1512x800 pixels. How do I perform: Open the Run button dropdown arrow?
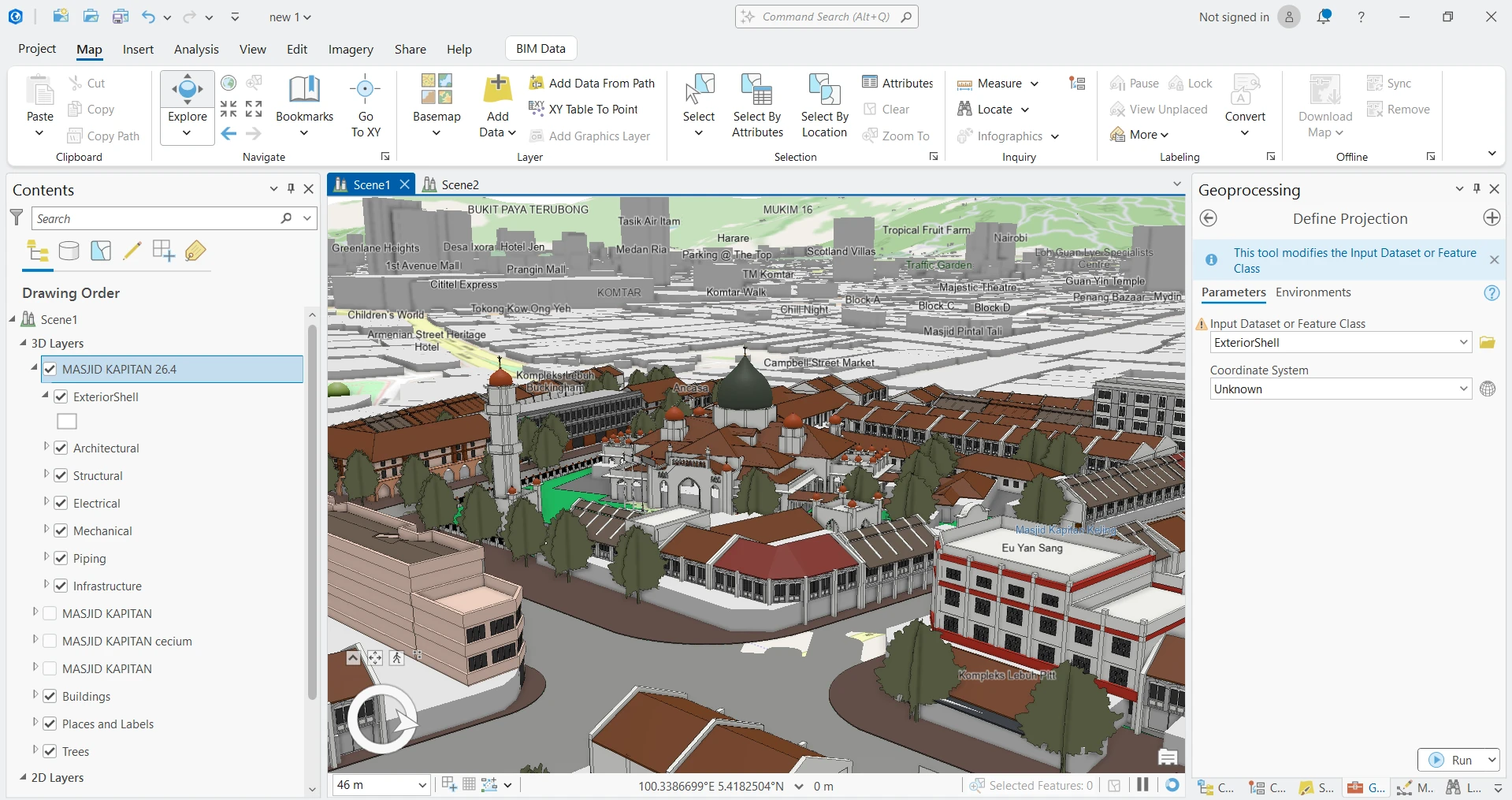pos(1491,760)
